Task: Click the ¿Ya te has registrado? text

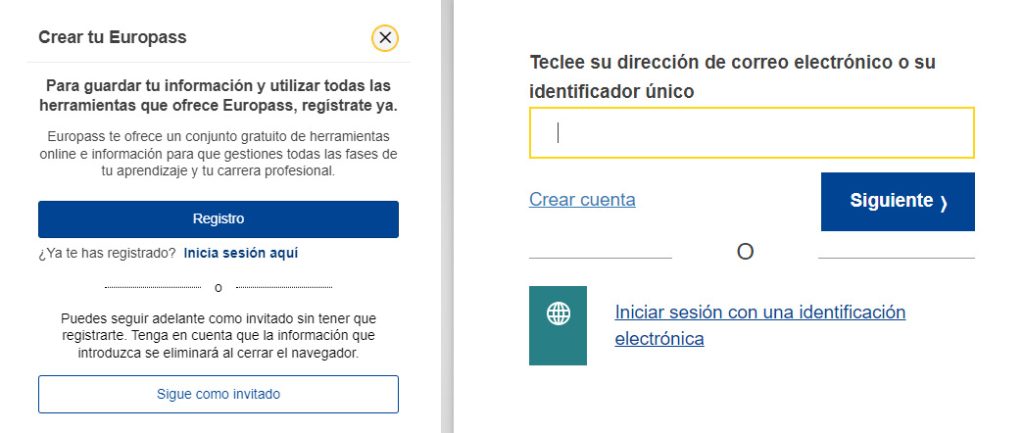Action: click(x=107, y=253)
